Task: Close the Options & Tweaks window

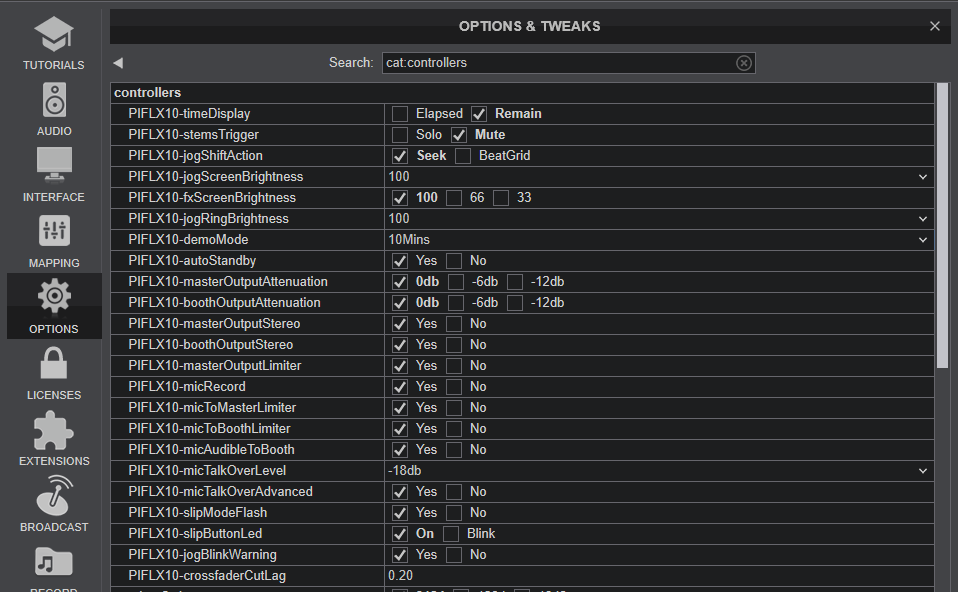Action: point(934,26)
